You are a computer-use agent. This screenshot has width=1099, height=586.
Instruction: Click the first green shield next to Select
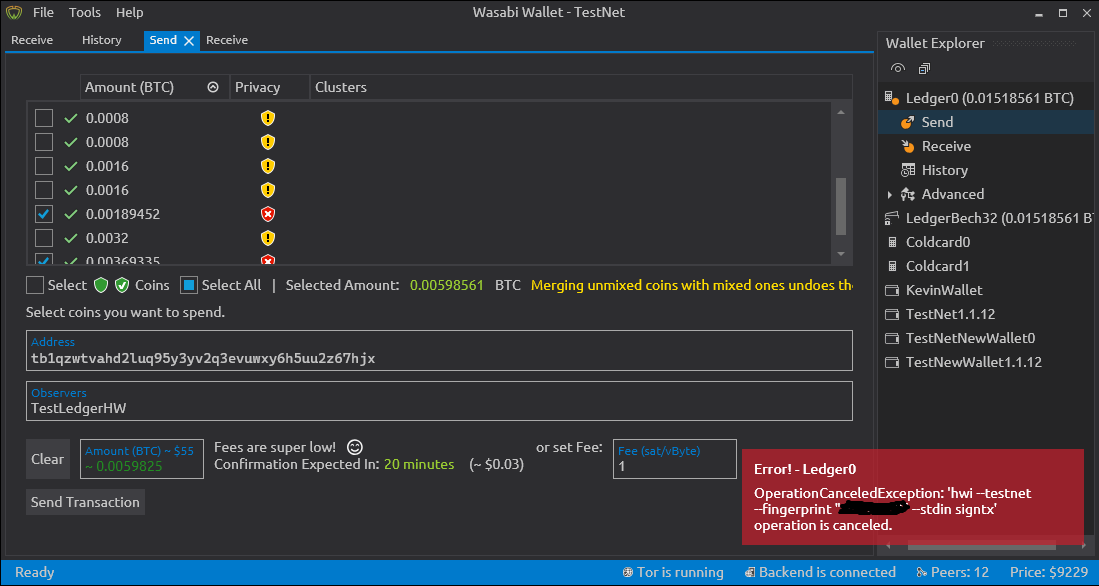(x=102, y=285)
